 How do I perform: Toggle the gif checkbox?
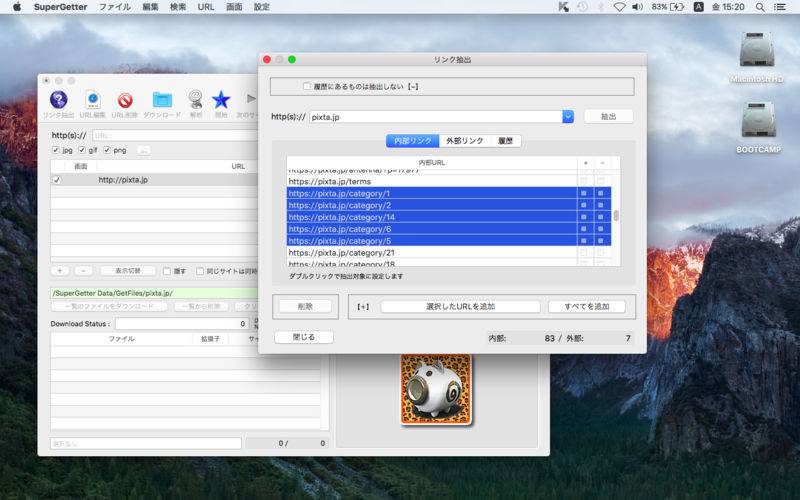82,150
